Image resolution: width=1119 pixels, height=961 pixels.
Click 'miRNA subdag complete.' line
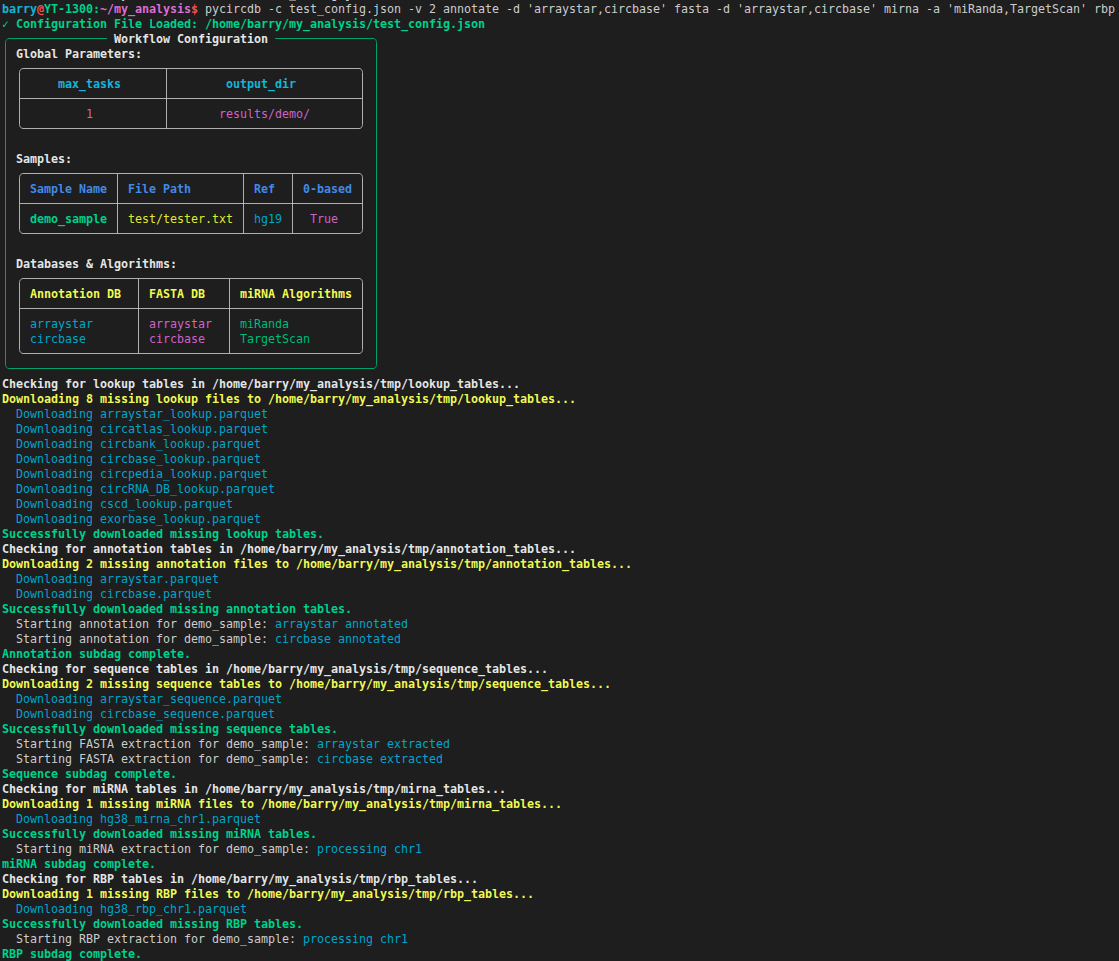79,863
